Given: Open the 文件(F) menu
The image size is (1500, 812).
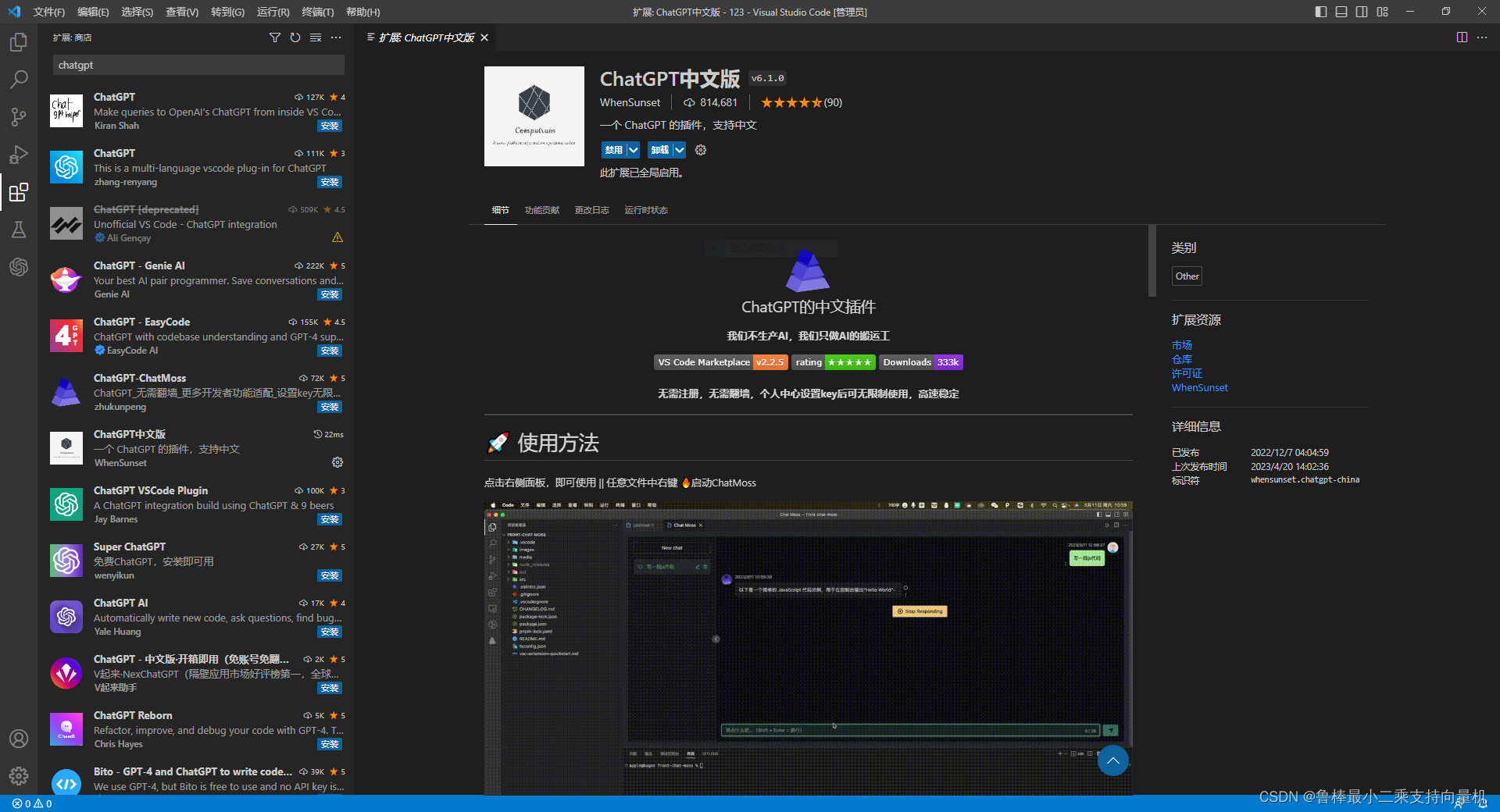Looking at the screenshot, I should tap(49, 12).
